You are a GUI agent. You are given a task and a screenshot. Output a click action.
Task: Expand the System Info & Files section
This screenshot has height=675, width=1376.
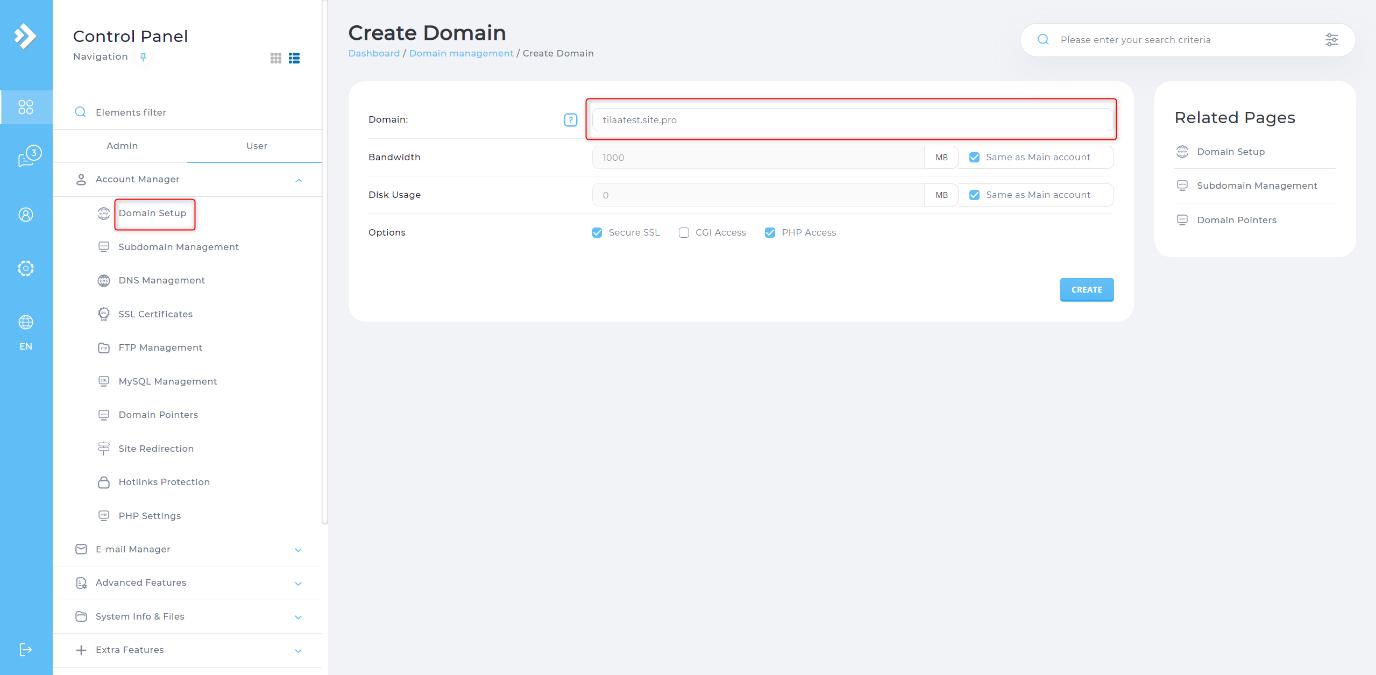298,617
